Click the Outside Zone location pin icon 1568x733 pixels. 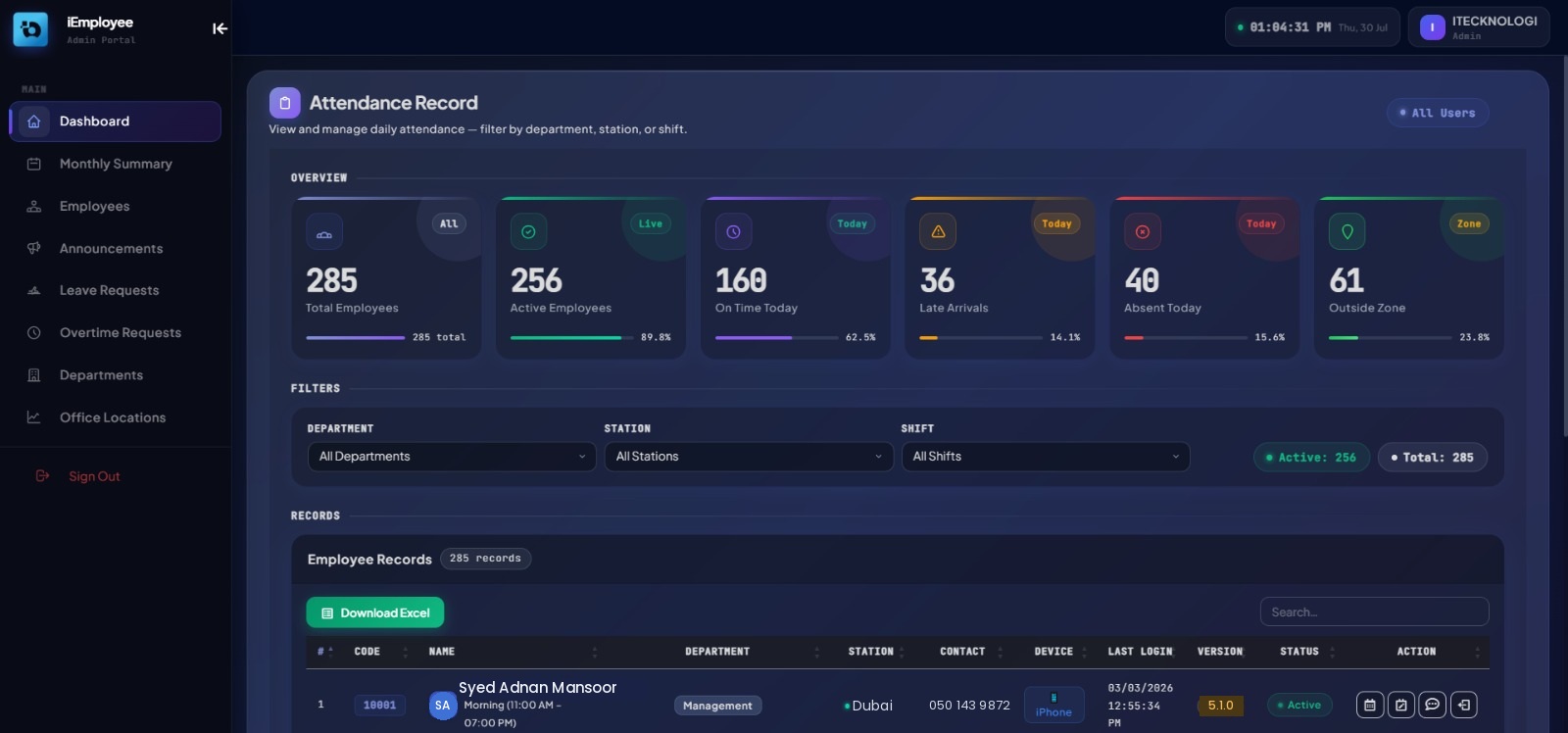click(1347, 232)
